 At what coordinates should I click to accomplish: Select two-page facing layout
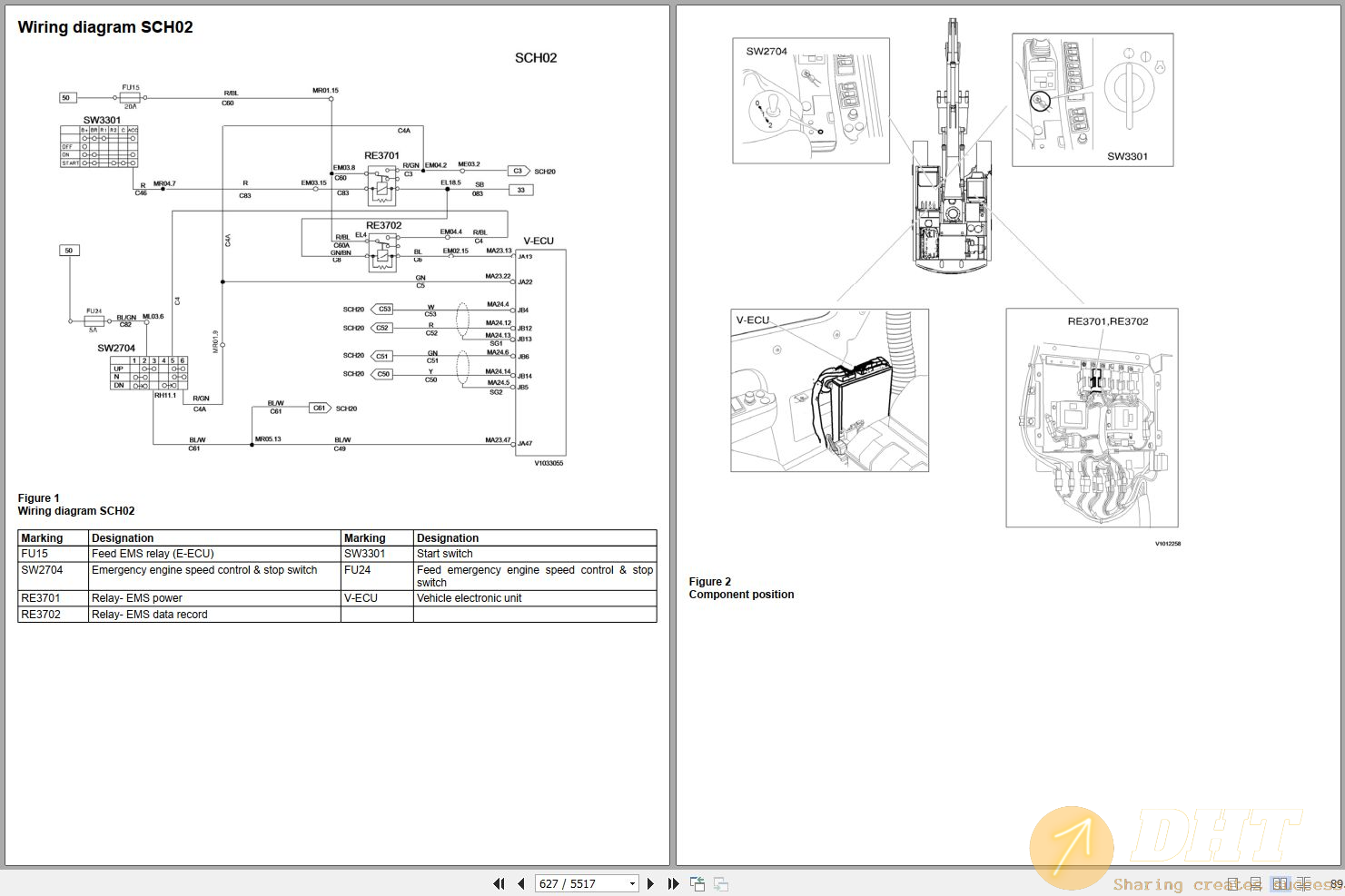(1281, 883)
